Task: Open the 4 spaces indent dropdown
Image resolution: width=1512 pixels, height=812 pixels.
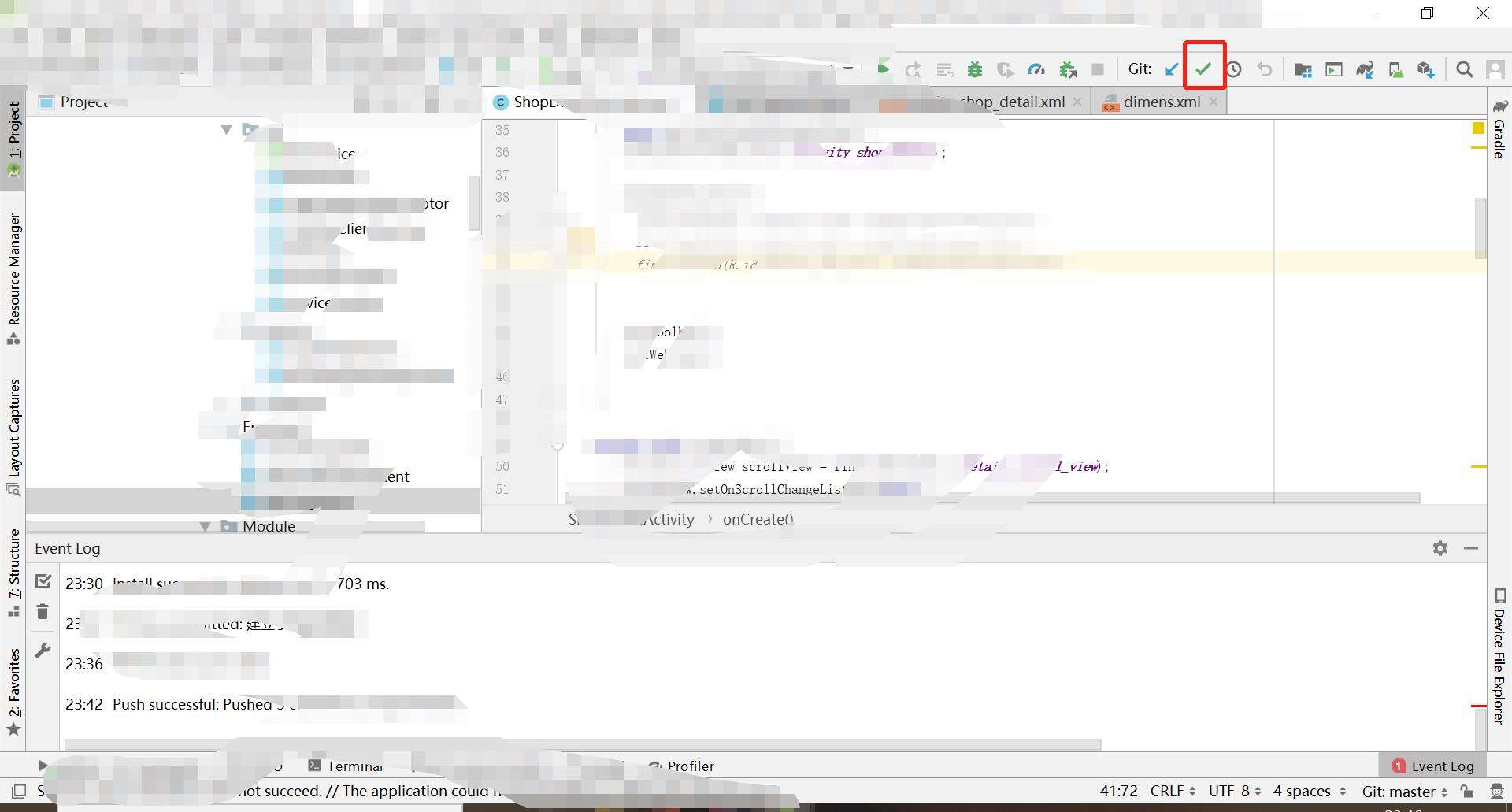Action: click(x=1310, y=791)
